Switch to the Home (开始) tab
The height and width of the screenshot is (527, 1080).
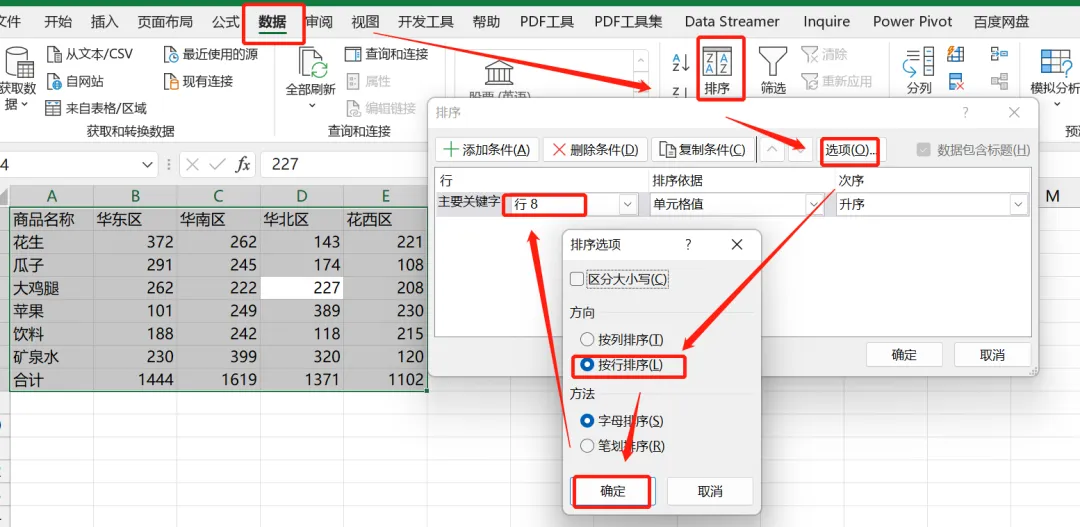[x=58, y=21]
